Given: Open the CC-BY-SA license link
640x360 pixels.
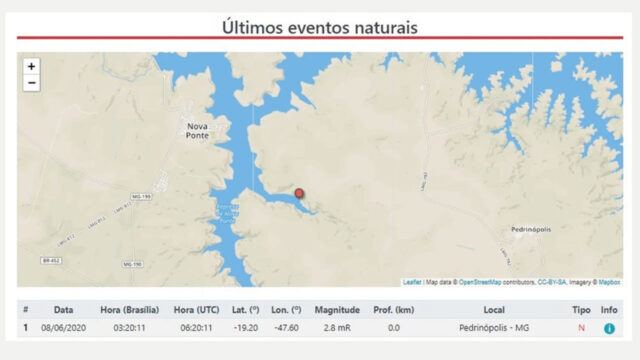Looking at the screenshot, I should click(x=551, y=282).
